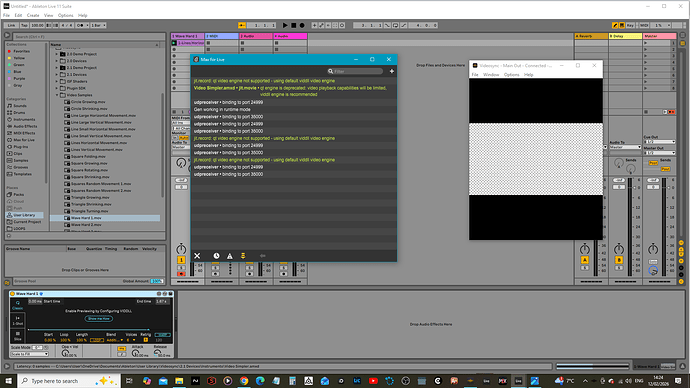Open the View menu in Ableton

[48, 15]
